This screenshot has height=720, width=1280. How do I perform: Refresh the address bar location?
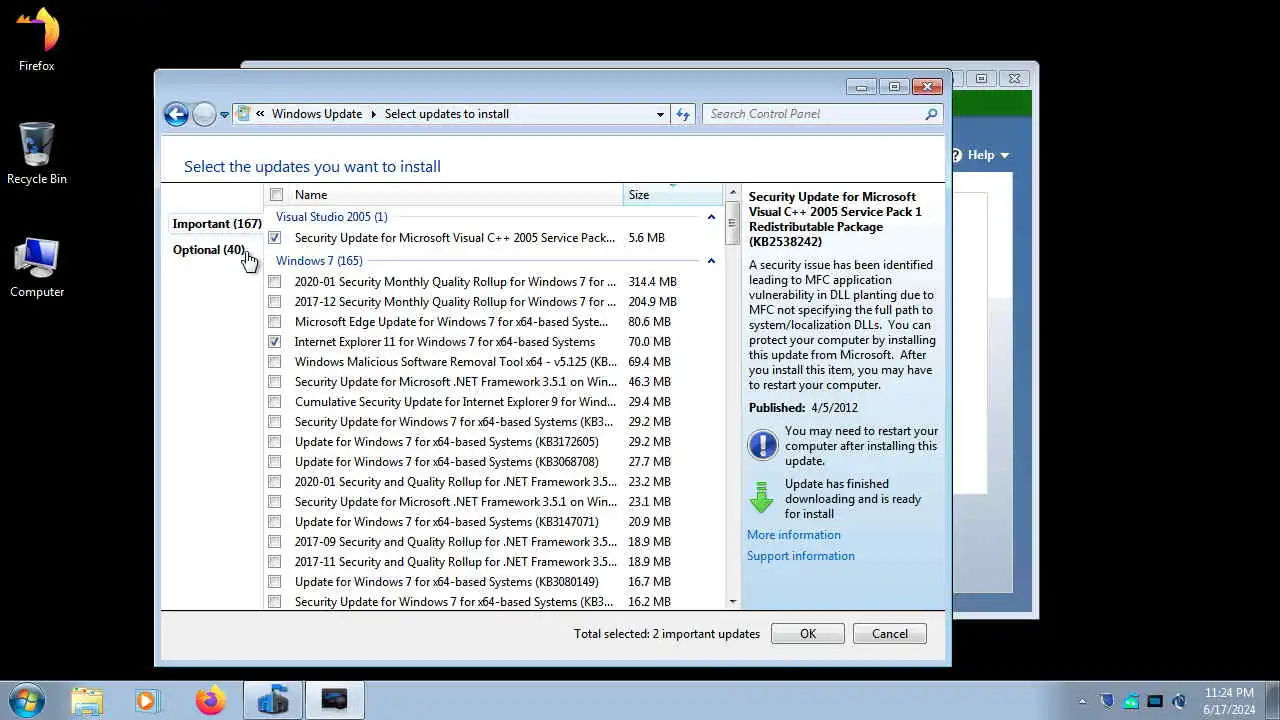point(683,114)
